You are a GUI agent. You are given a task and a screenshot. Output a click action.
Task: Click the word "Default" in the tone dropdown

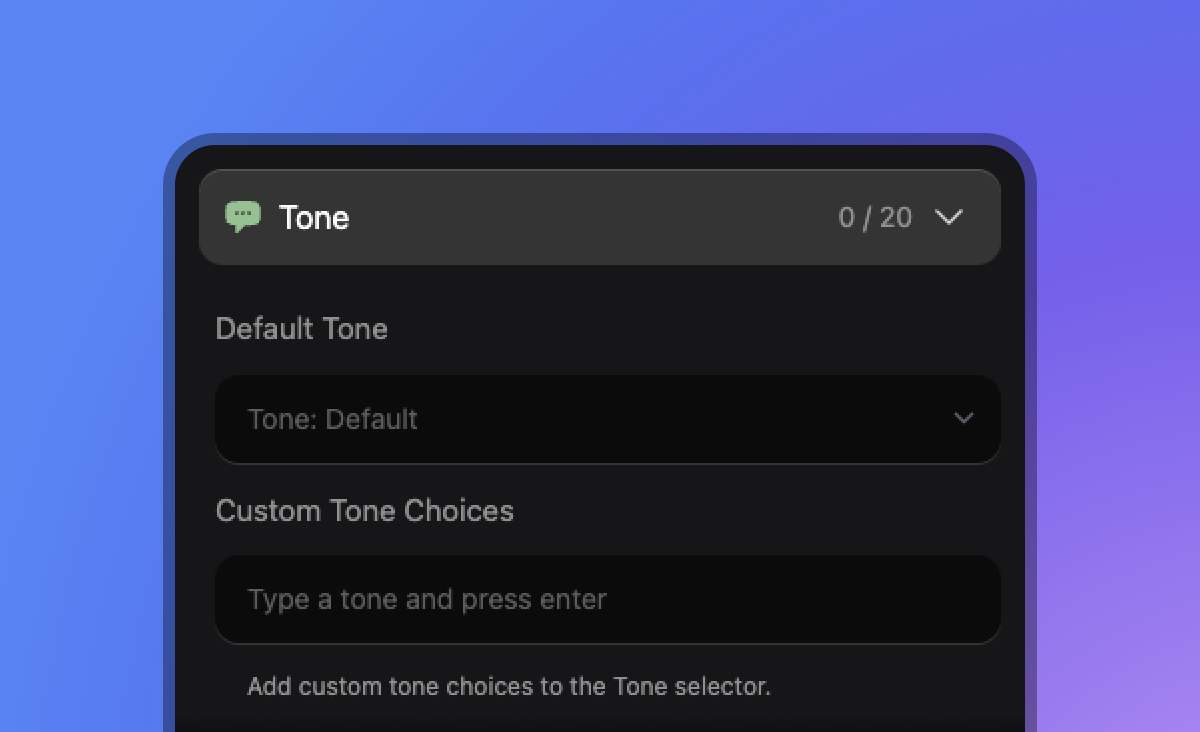coord(372,419)
